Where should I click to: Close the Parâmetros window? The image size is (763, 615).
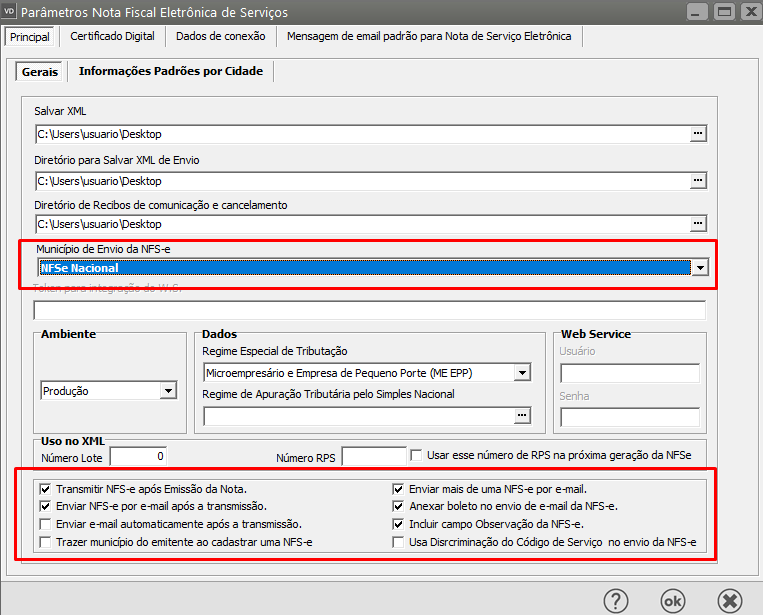click(751, 12)
